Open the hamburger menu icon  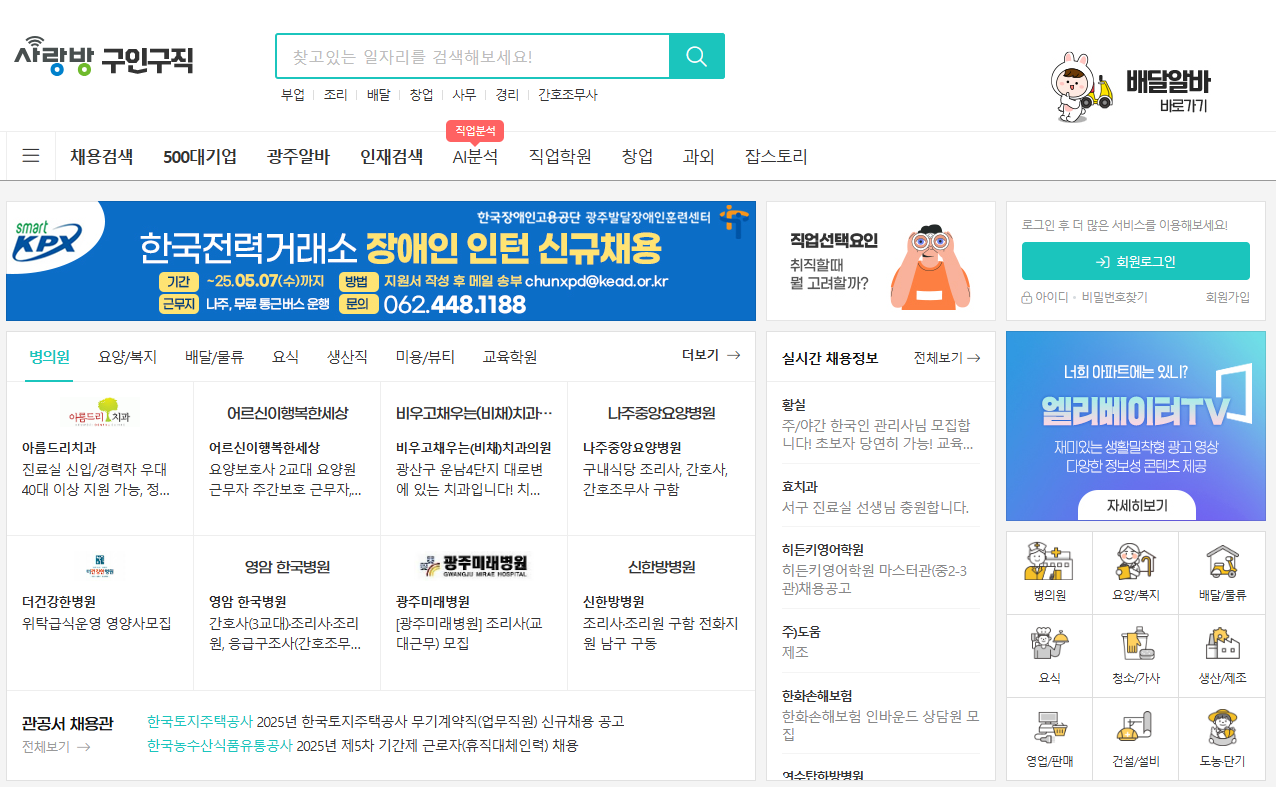[31, 156]
